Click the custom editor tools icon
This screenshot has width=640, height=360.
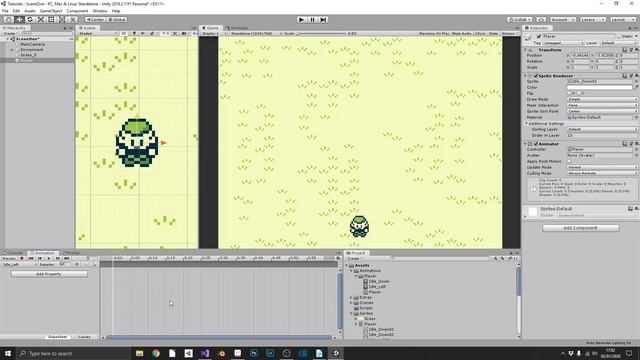pyautogui.click(x=72, y=19)
